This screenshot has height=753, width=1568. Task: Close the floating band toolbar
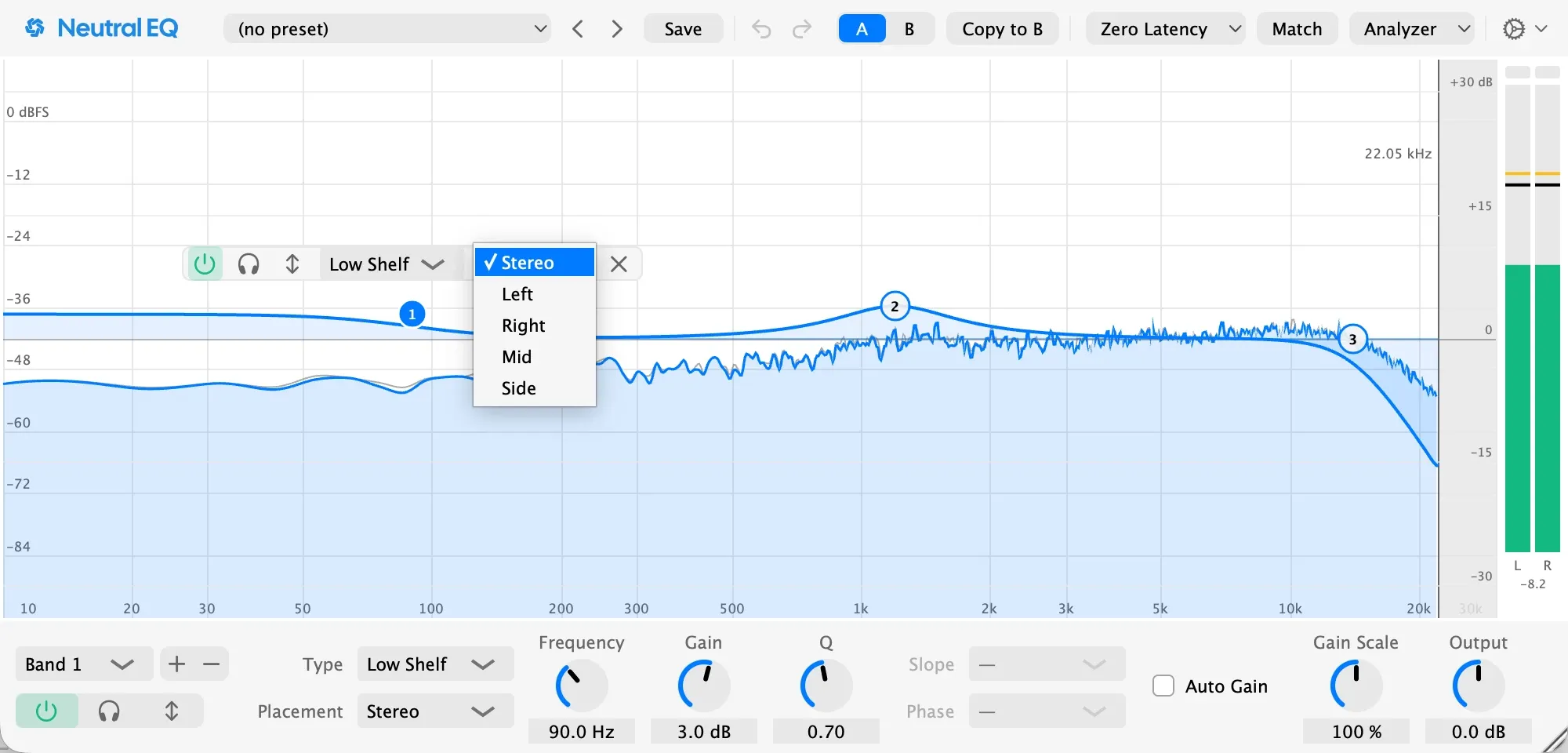619,264
